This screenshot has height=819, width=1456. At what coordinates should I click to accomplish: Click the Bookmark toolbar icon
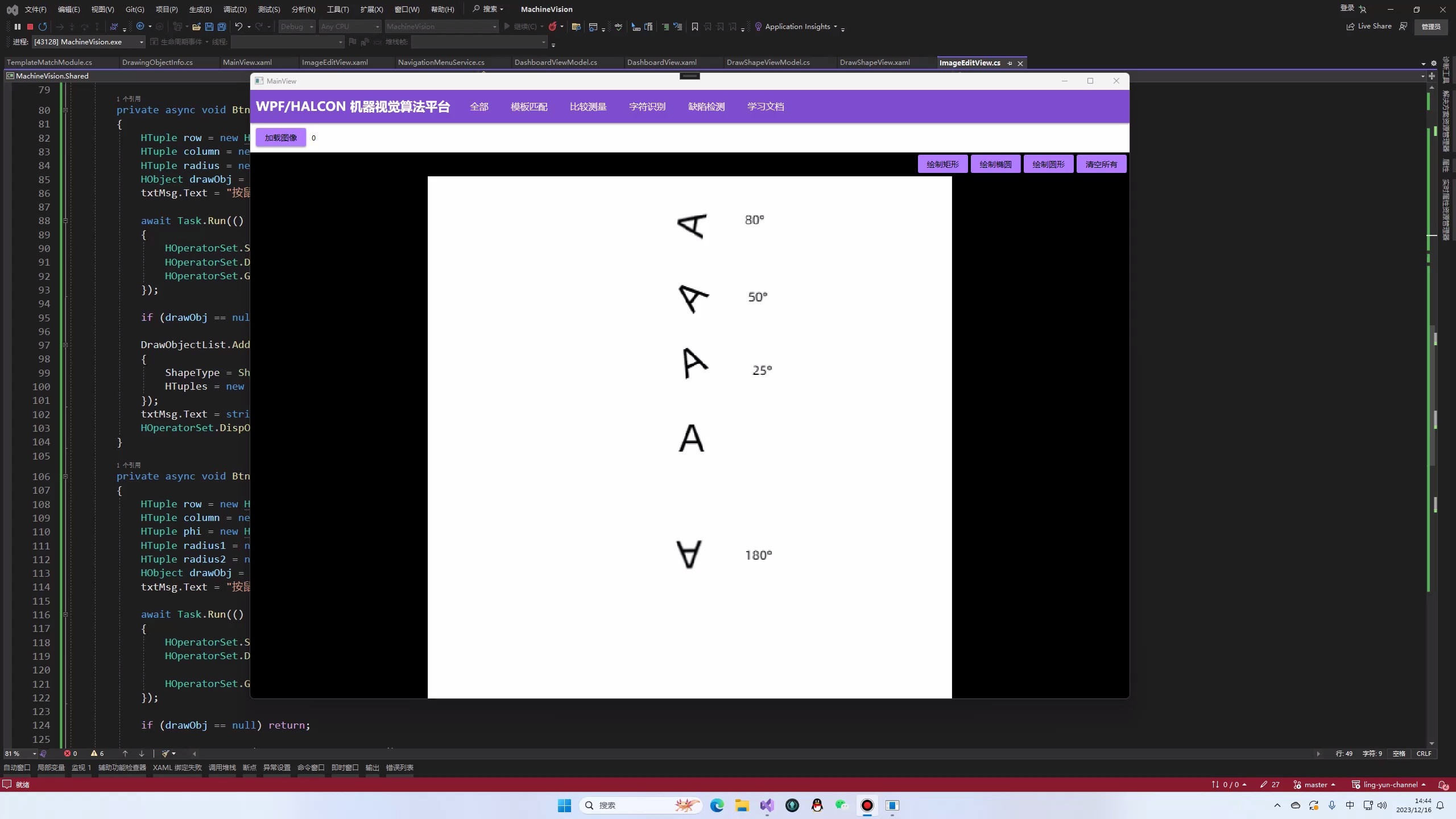click(x=695, y=27)
